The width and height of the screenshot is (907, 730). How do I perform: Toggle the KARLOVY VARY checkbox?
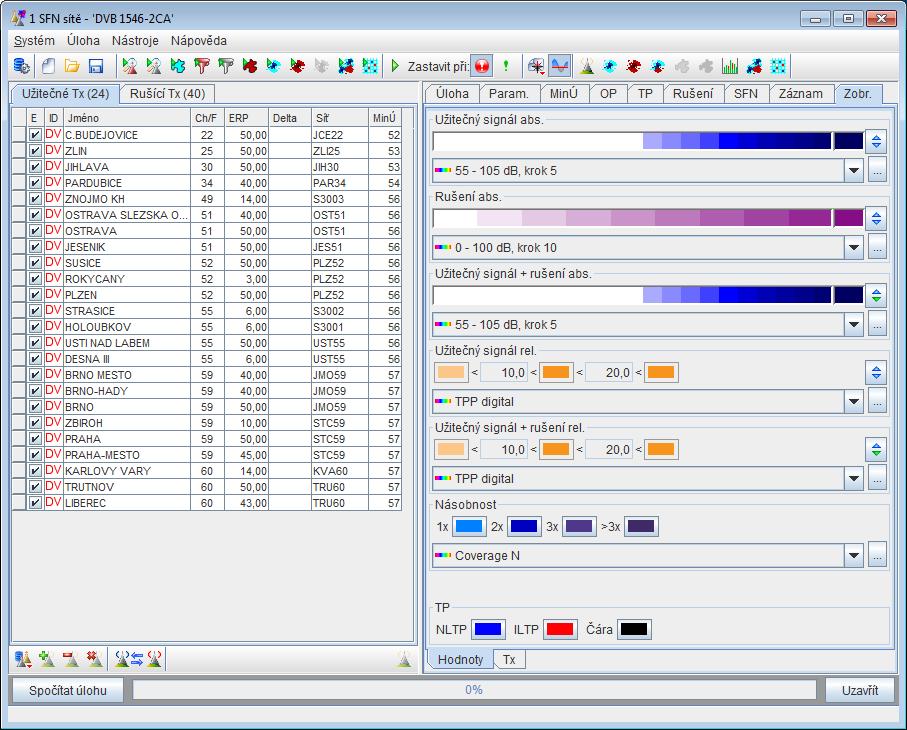(x=35, y=471)
